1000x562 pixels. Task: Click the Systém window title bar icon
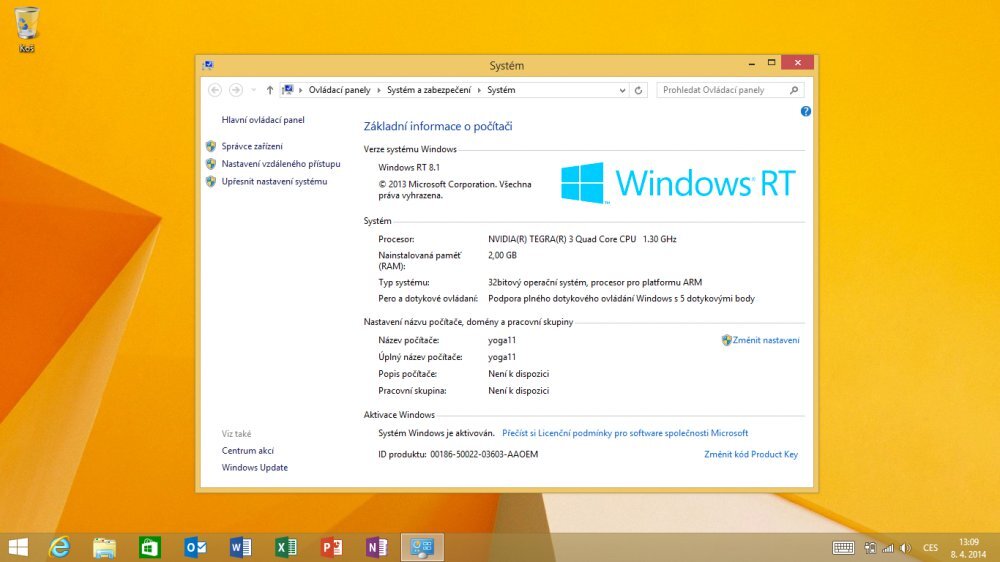[x=208, y=65]
